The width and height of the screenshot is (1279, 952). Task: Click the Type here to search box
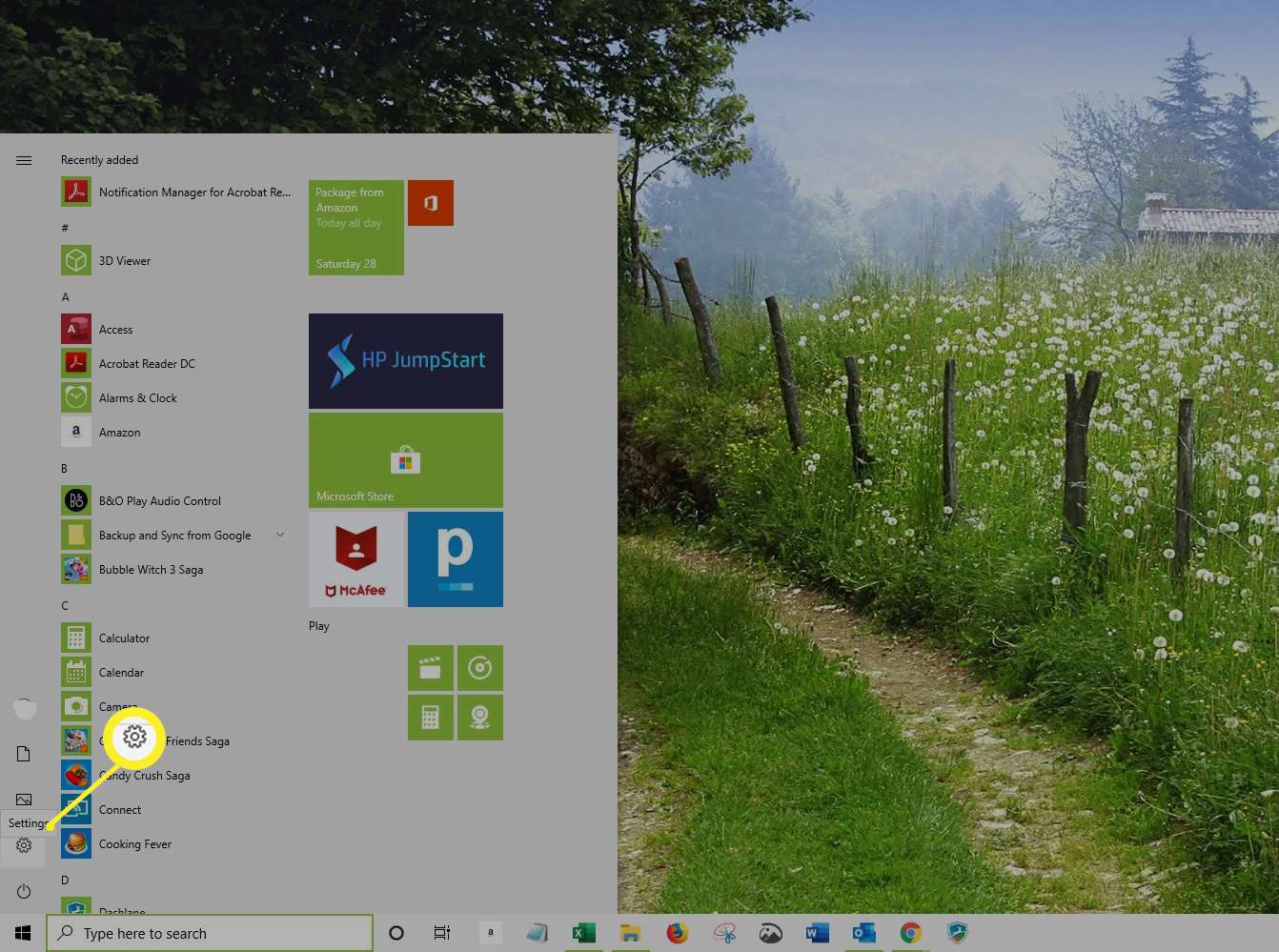(x=210, y=933)
